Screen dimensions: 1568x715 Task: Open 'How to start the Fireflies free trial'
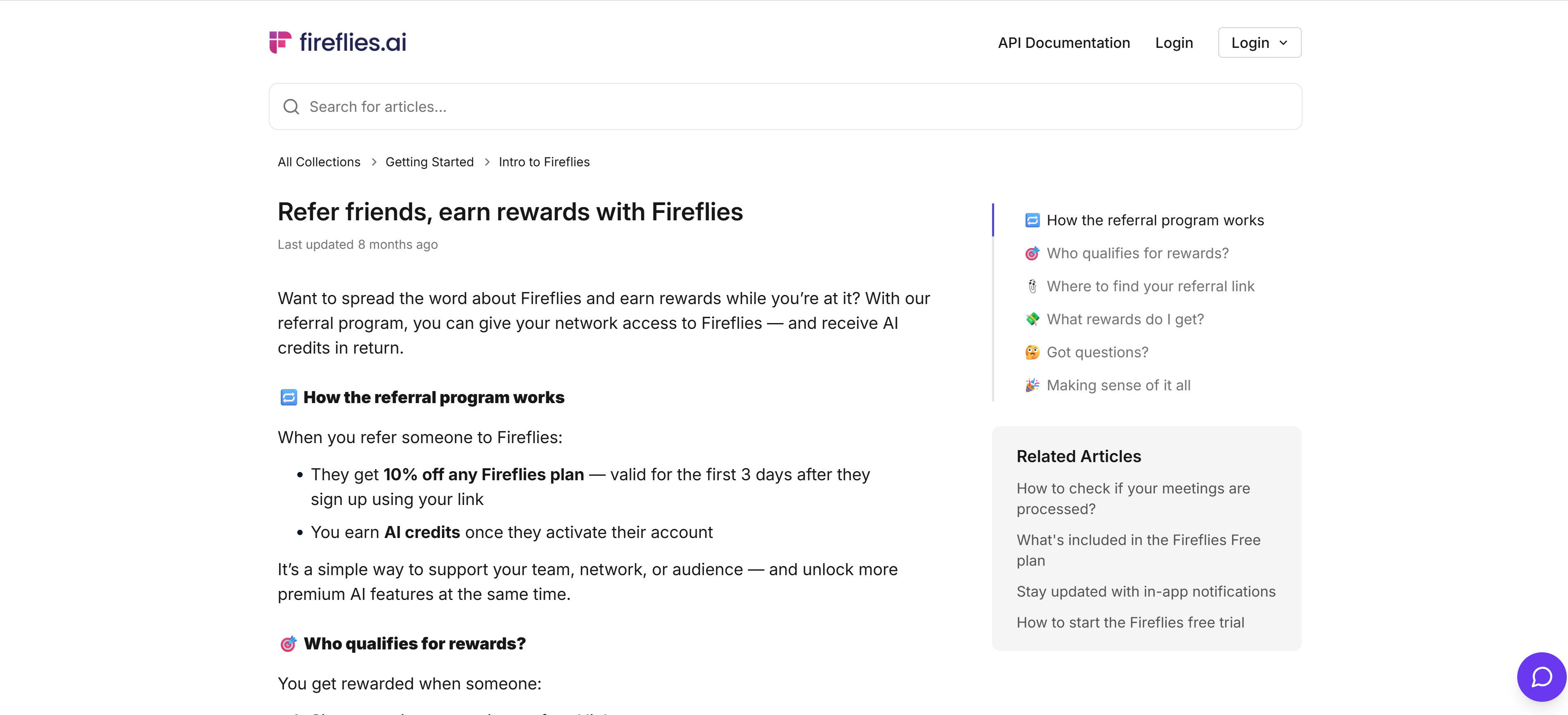[1130, 622]
